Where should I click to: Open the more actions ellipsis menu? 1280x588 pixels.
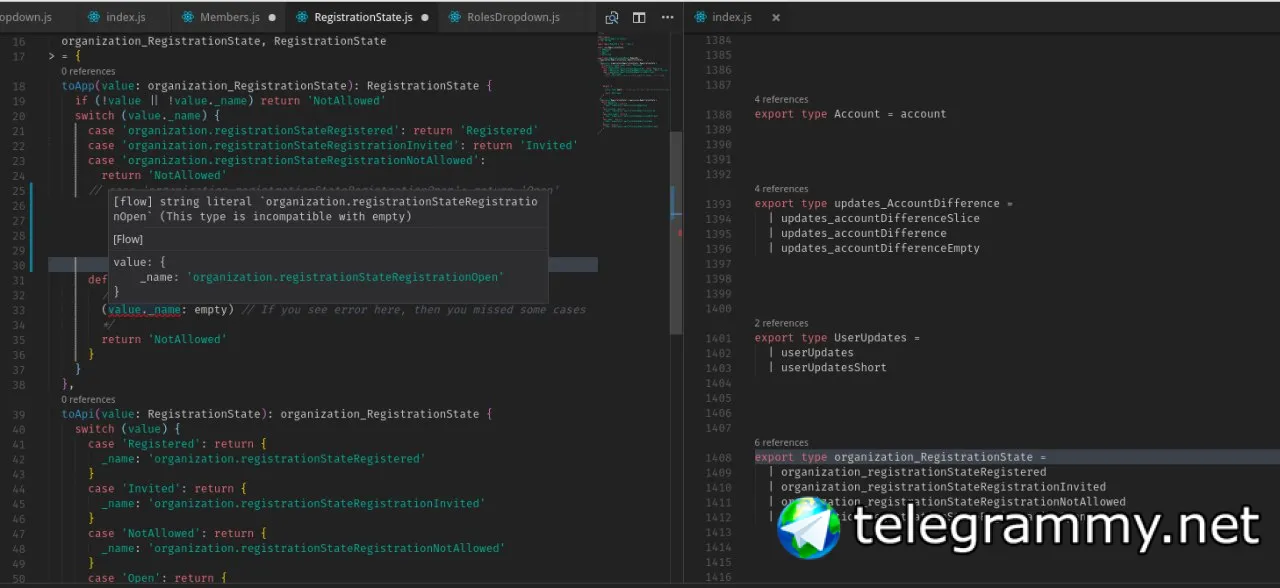666,17
